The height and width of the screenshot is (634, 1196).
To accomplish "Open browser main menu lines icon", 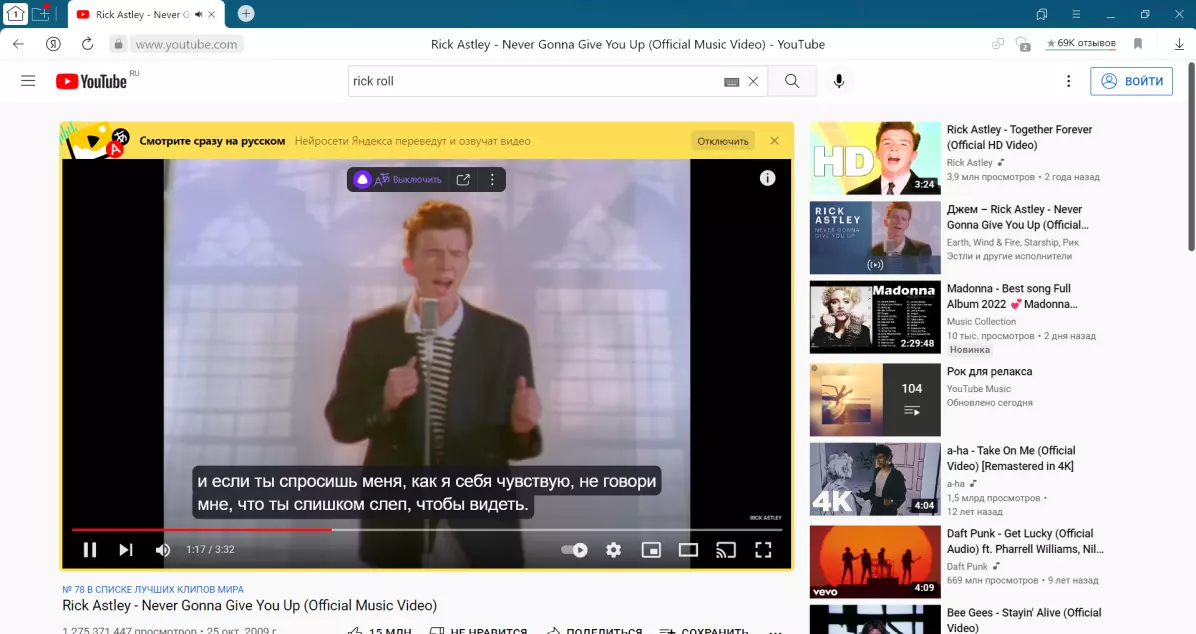I will tap(1076, 14).
